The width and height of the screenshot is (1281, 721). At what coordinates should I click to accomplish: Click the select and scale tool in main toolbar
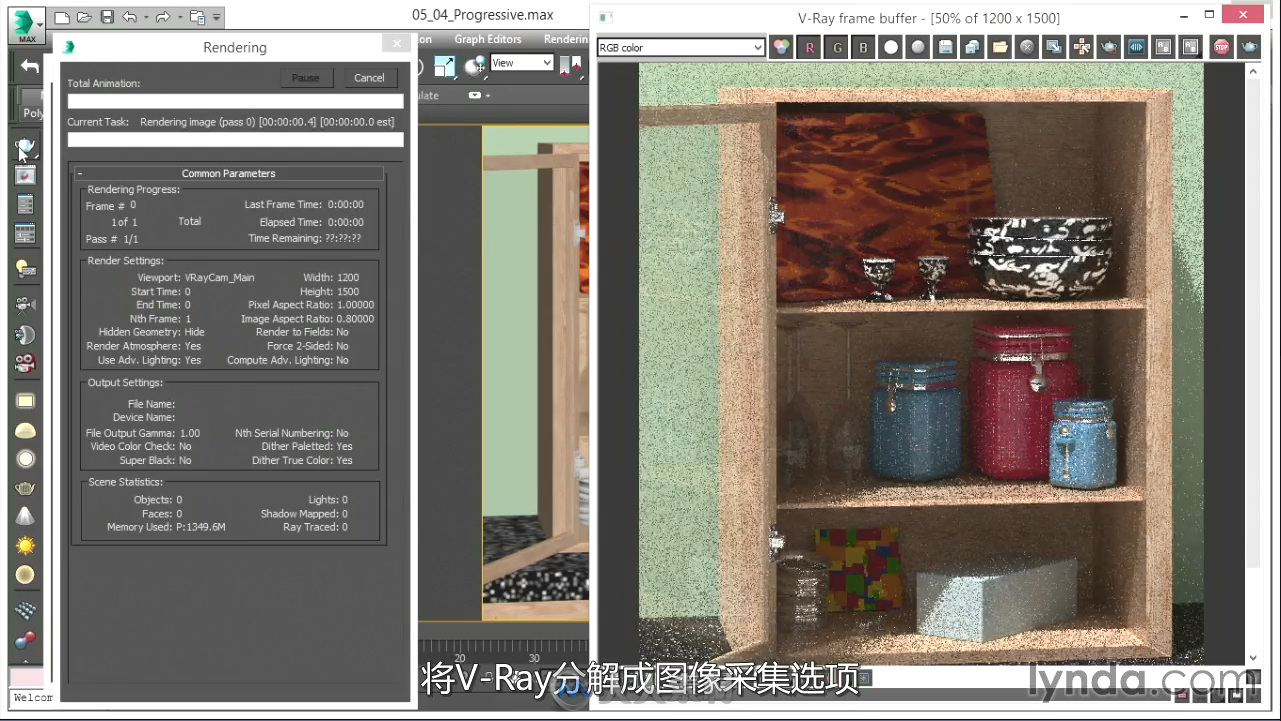pos(444,66)
